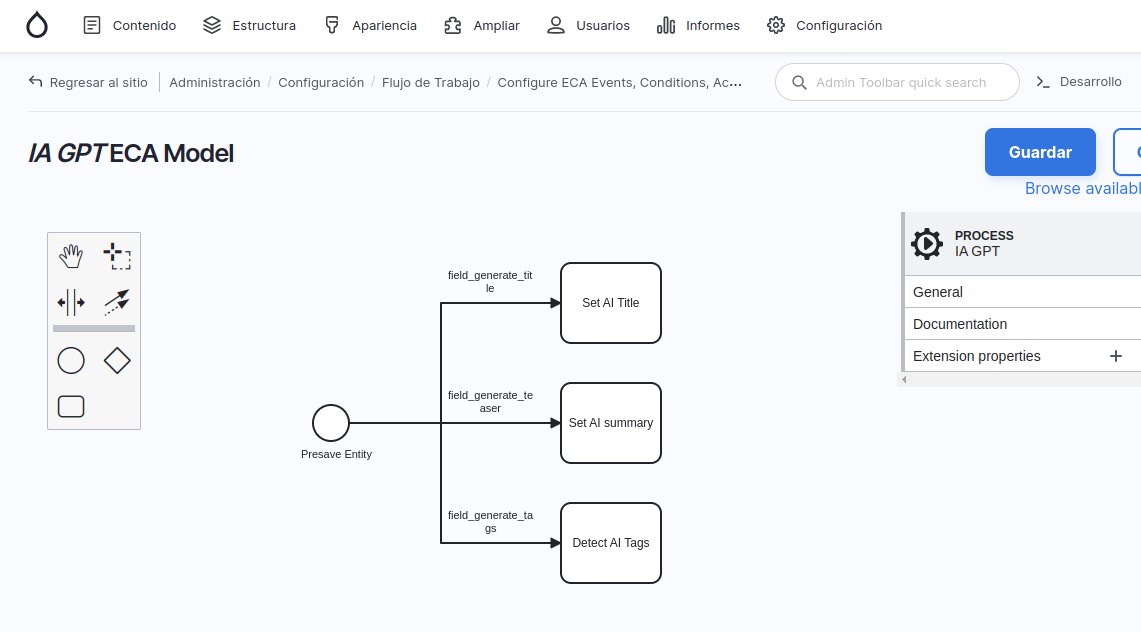Screen dimensions: 1141x632
Task: Activate the lasso selection tool
Action: click(117, 257)
